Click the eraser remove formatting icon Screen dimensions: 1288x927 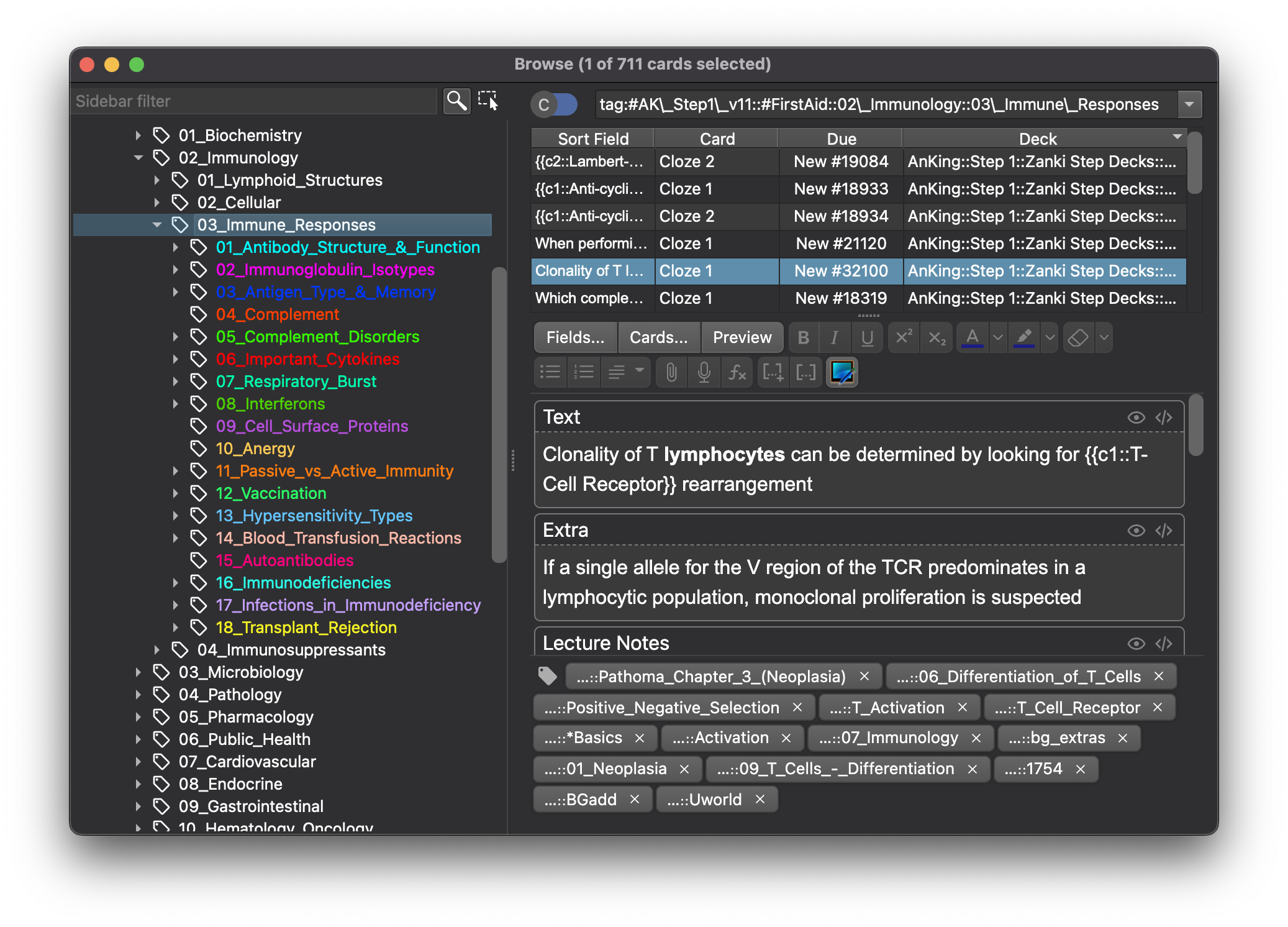tap(1078, 337)
